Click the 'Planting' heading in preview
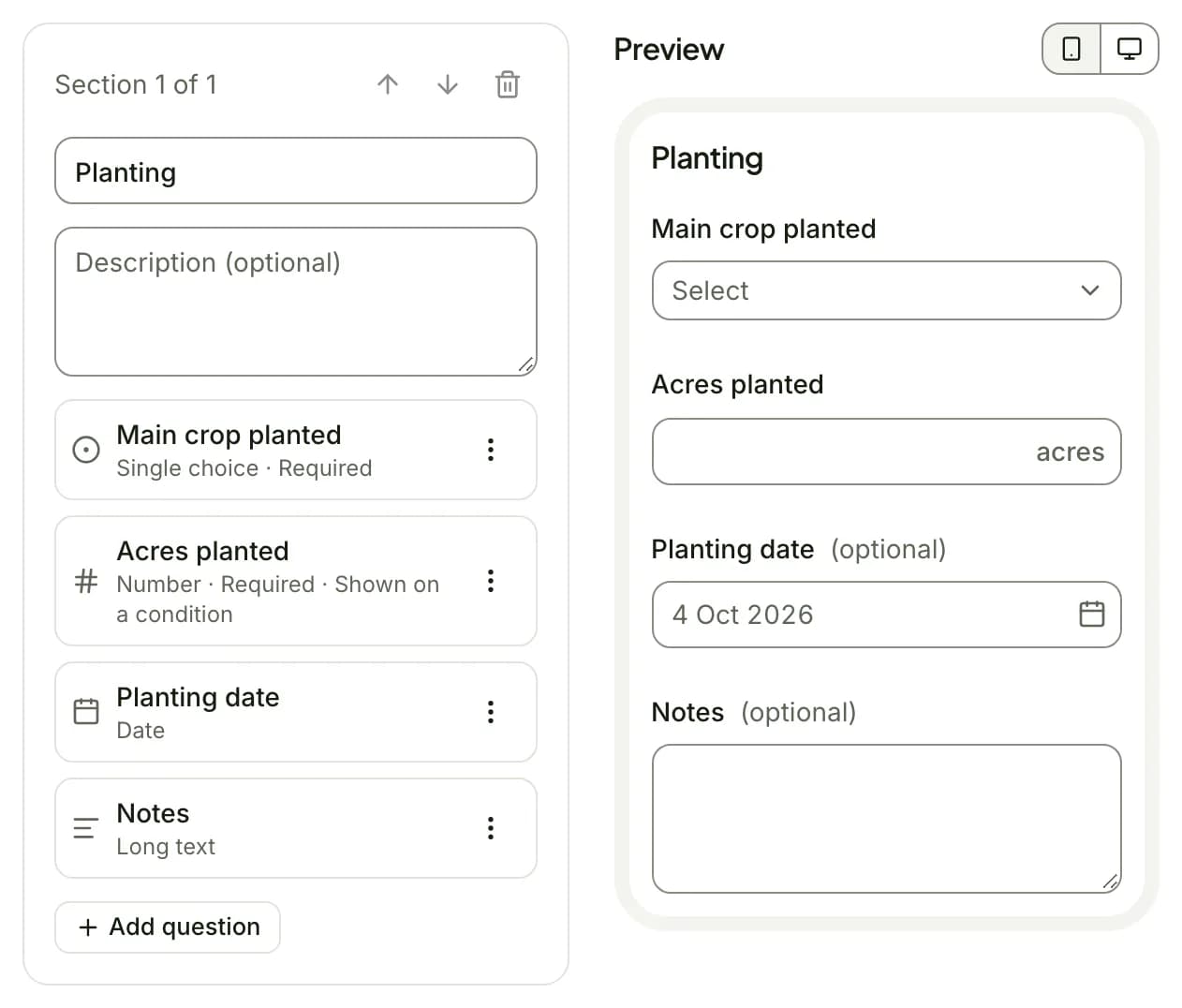The image size is (1182, 1008). pos(707,158)
